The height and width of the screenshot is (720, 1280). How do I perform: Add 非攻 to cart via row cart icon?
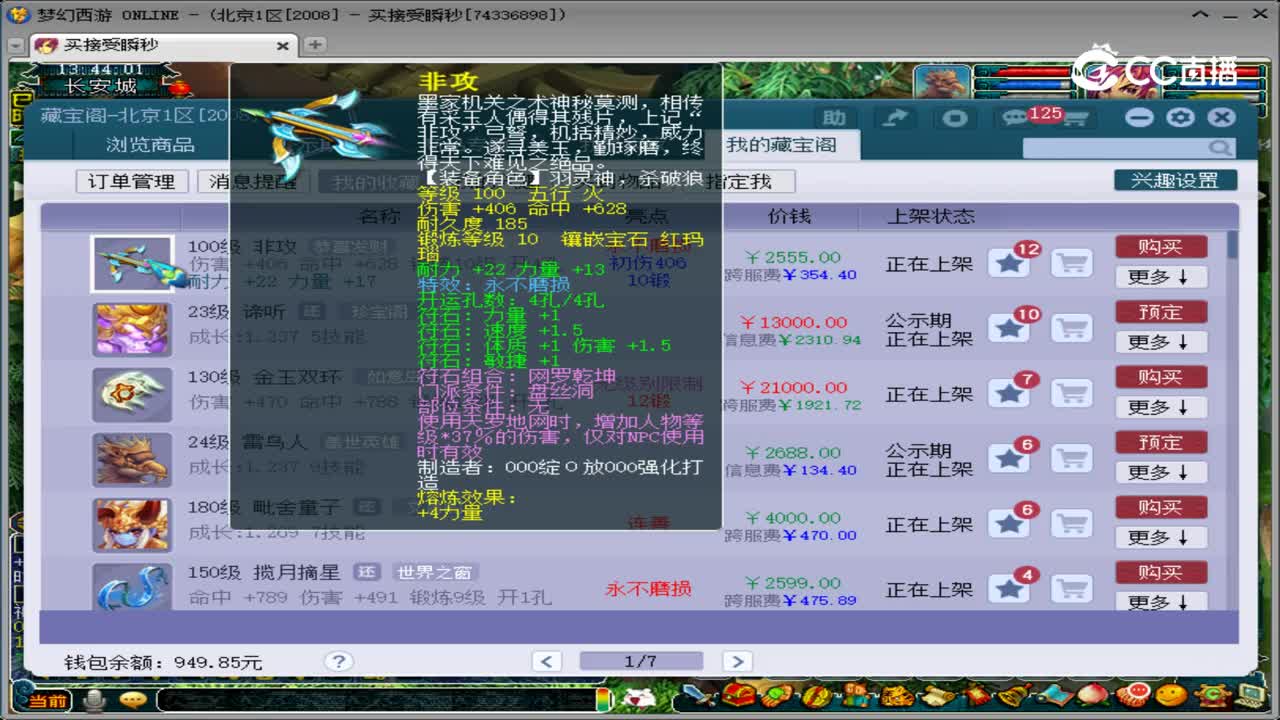(1071, 264)
